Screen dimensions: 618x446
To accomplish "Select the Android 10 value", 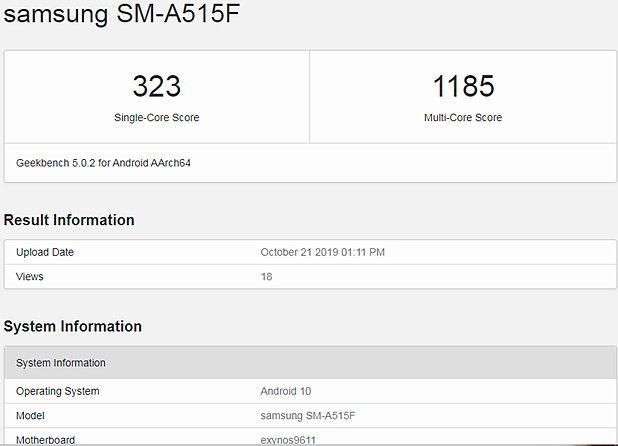I will [287, 391].
